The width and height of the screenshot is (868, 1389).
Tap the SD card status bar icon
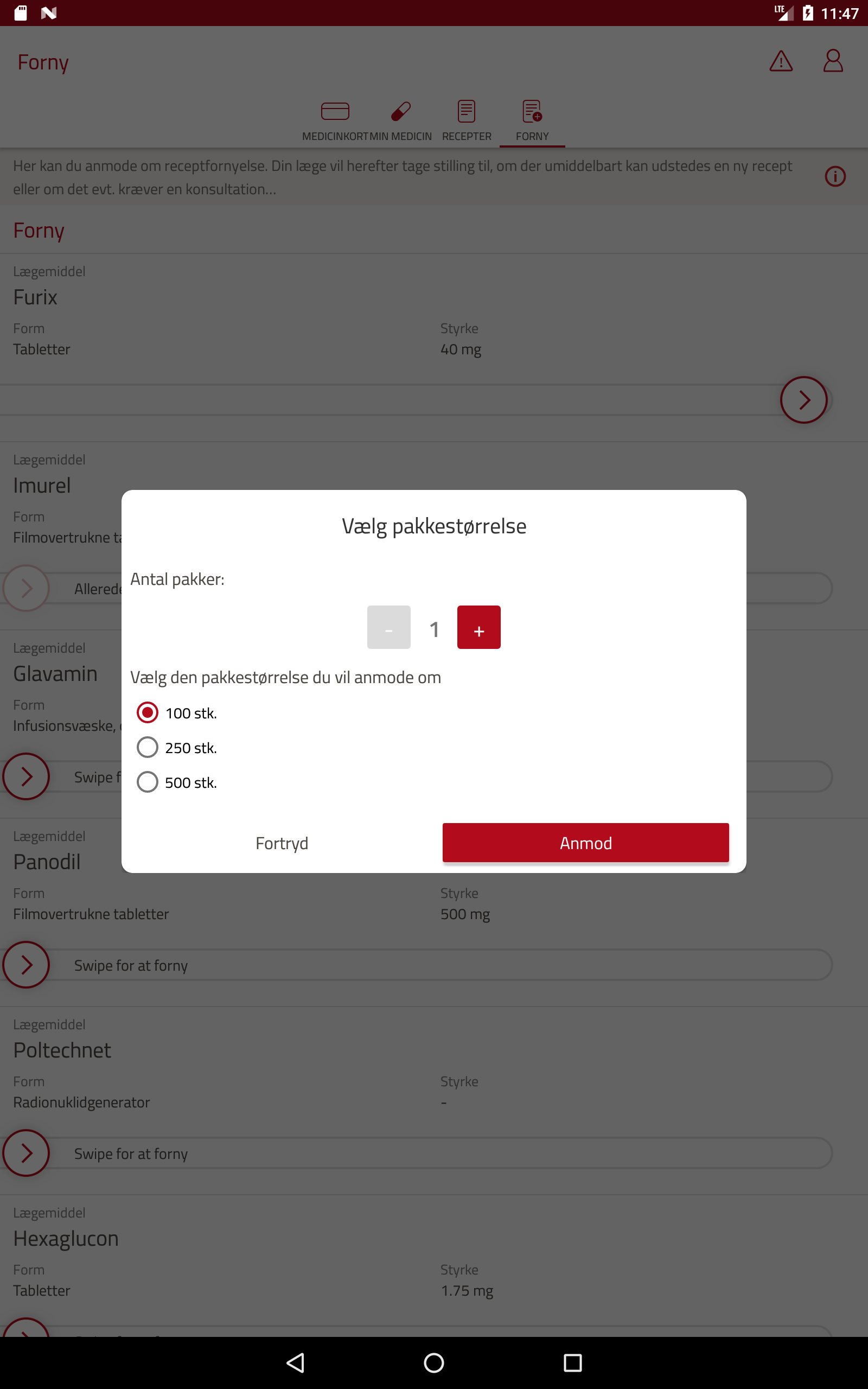(21, 12)
